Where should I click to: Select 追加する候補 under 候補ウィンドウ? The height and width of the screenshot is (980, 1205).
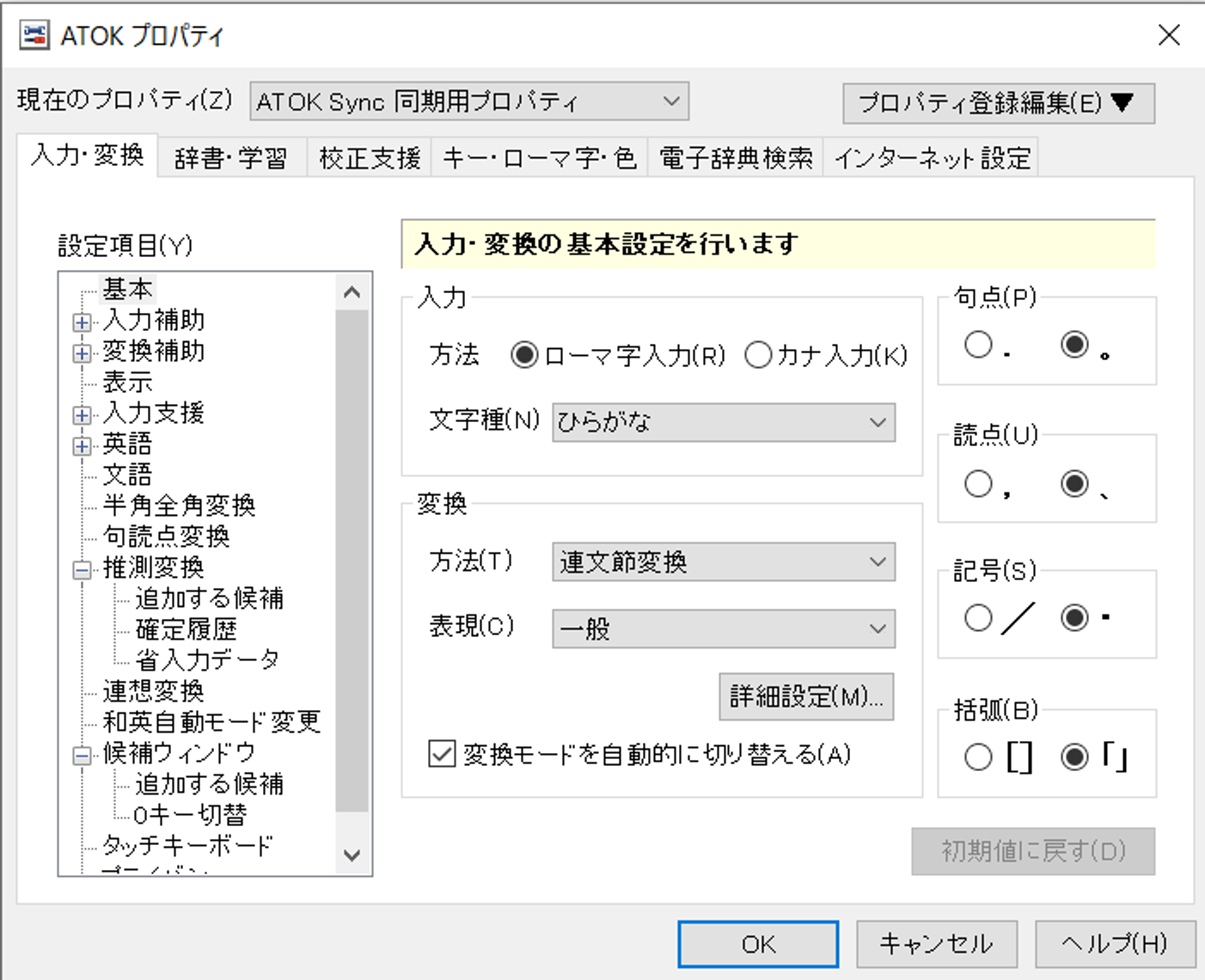(x=209, y=784)
